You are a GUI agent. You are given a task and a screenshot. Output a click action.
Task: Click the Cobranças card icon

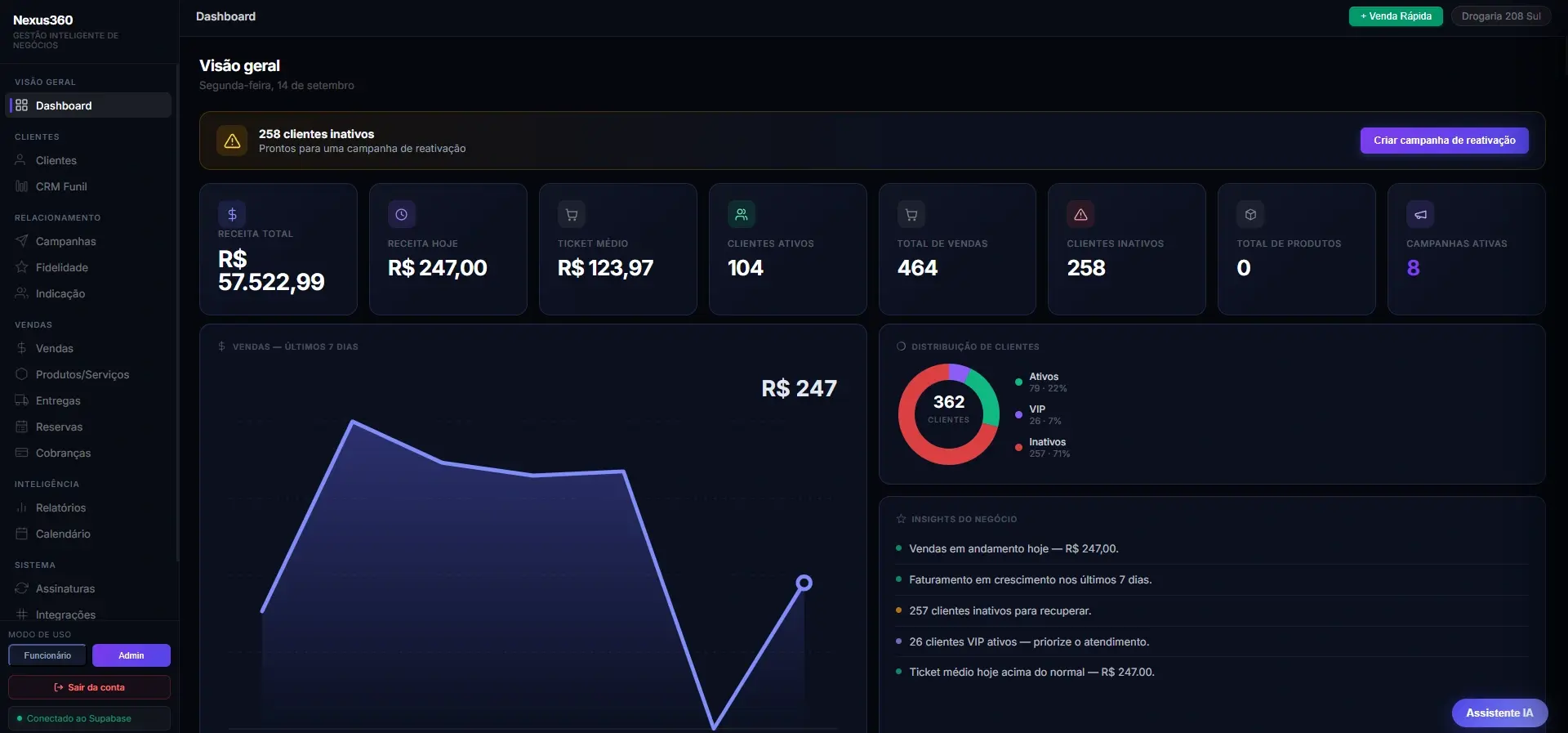[x=21, y=453]
